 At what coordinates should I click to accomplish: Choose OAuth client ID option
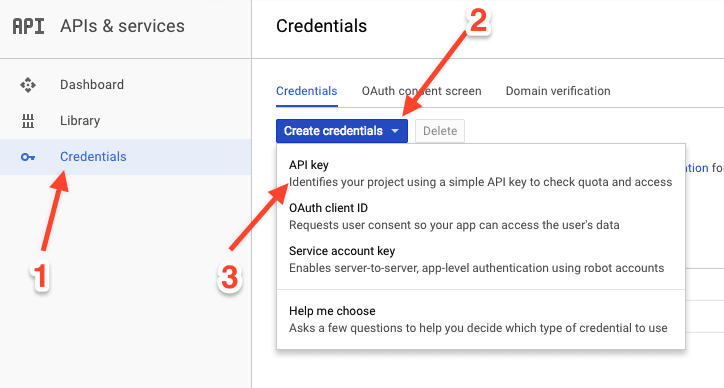481,216
